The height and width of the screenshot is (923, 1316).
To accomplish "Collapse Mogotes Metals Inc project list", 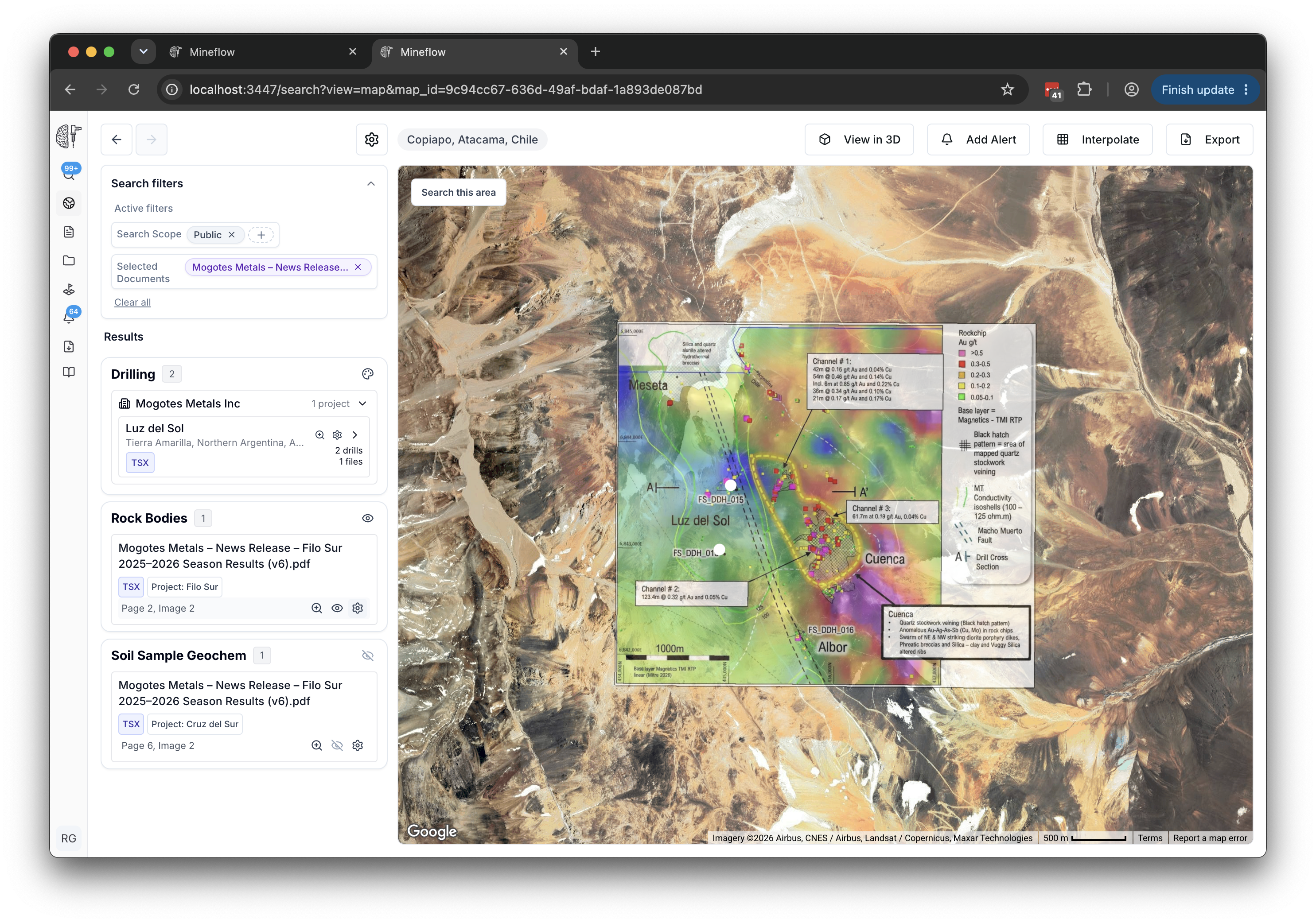I will [362, 404].
